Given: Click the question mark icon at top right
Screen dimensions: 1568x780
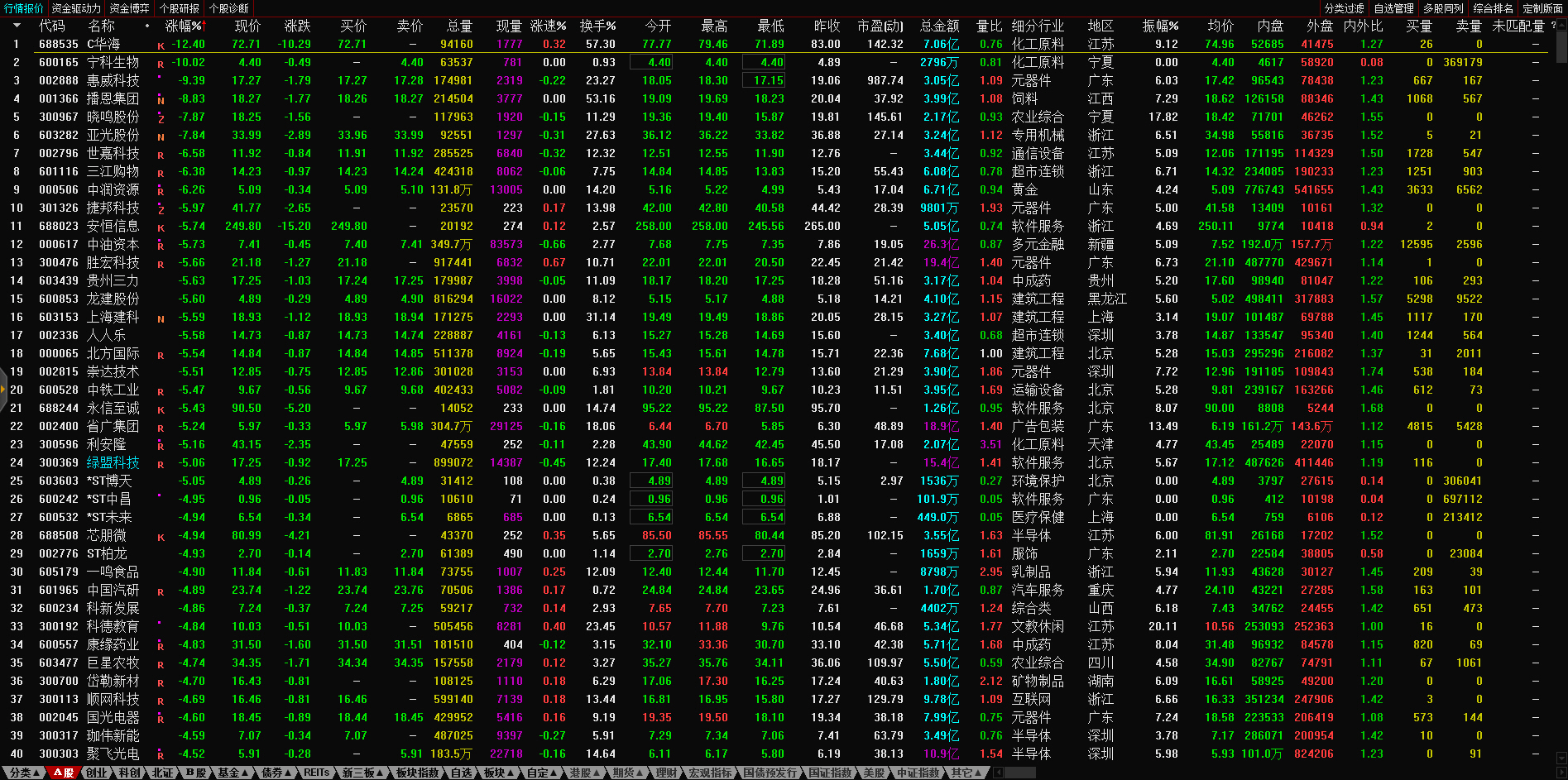Looking at the screenshot, I should click(x=1552, y=26).
